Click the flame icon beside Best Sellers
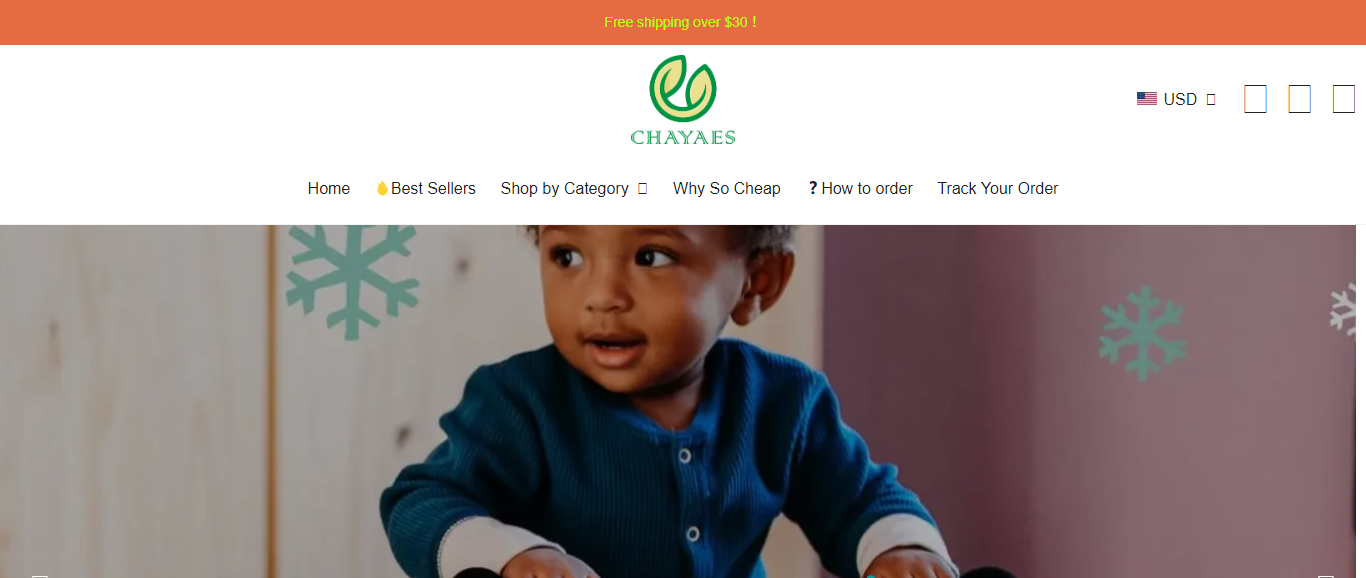 tap(382, 188)
